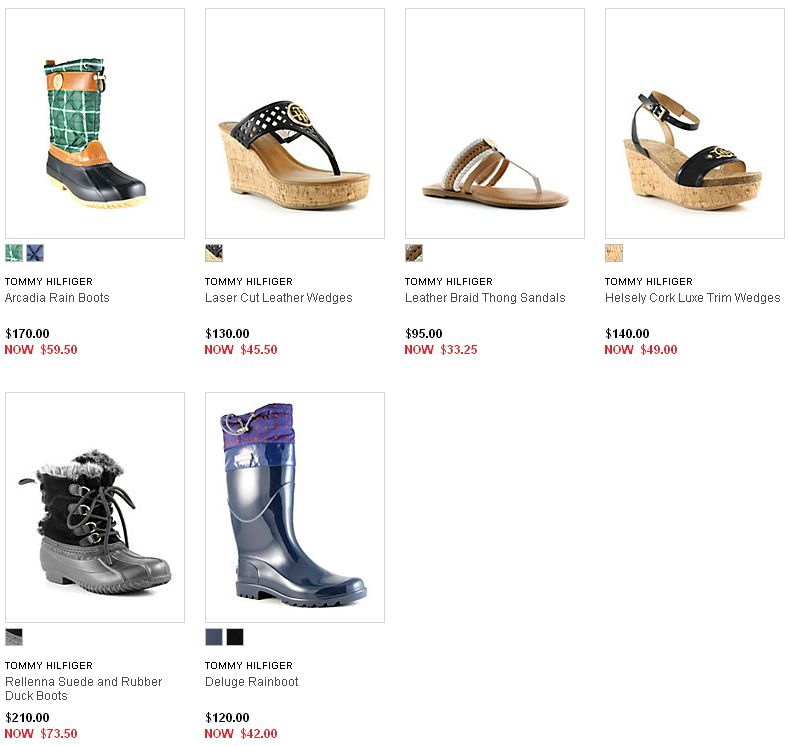Screen dimensions: 788x746
Task: Pick the grey swatch under Rellenna Duck Boots
Action: [x=14, y=637]
